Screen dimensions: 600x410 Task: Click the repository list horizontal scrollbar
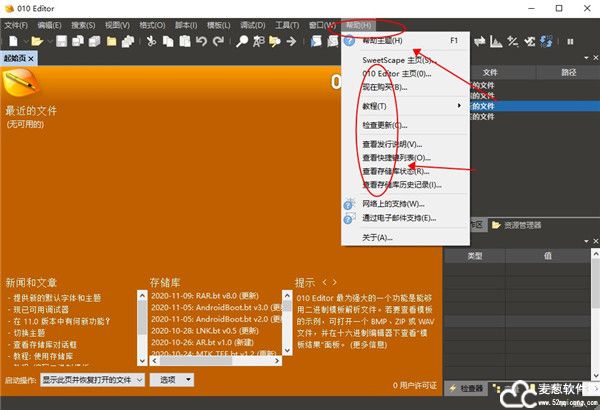tap(215, 361)
